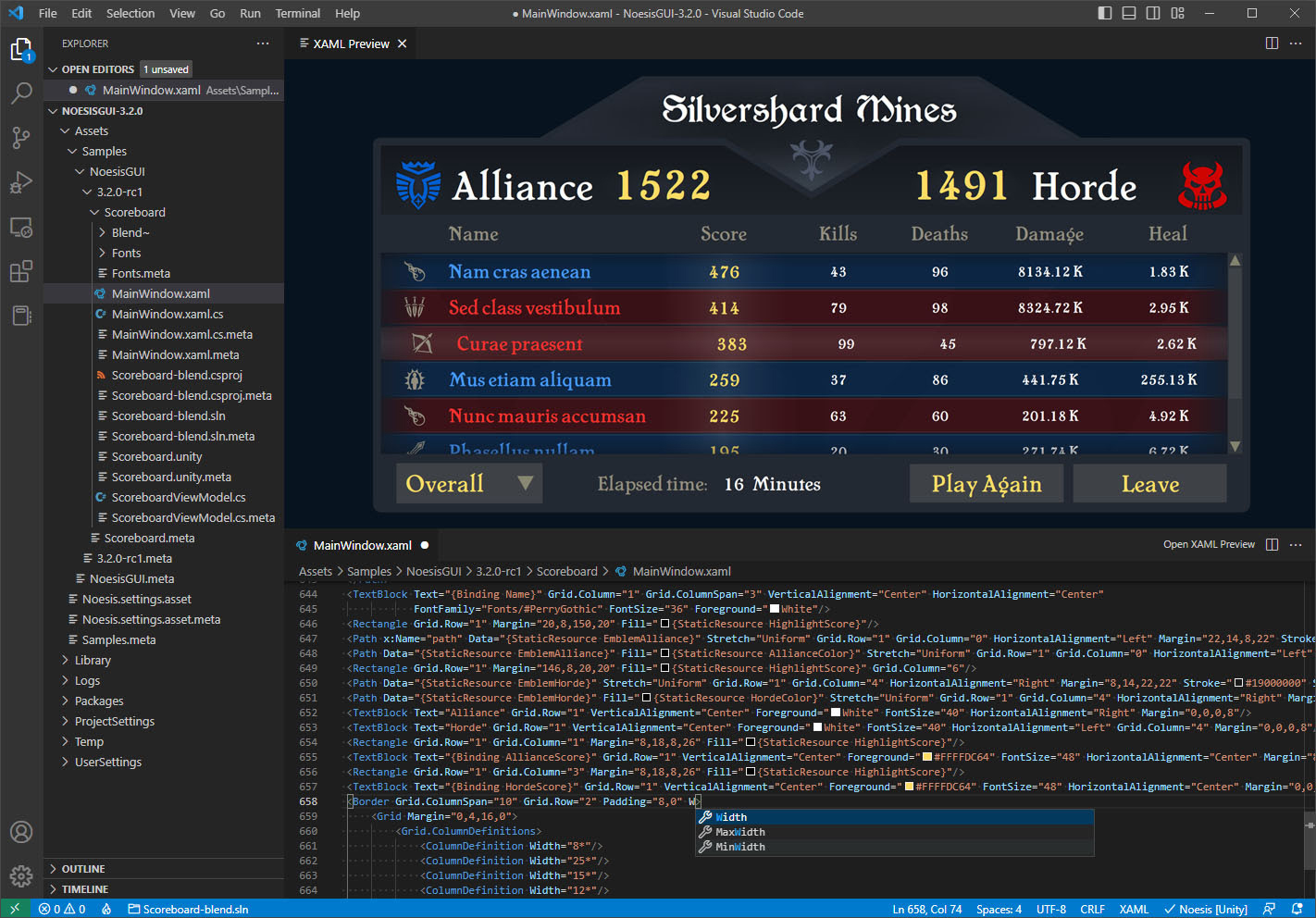
Task: Expand the Library folder
Action: pyautogui.click(x=93, y=660)
